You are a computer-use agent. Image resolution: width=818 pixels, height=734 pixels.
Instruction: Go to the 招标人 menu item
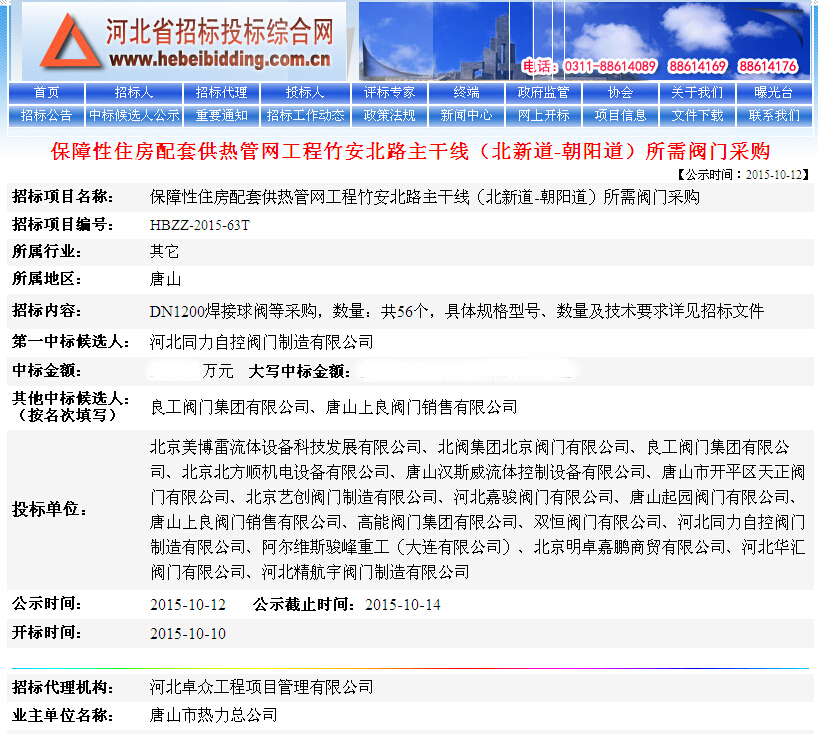coord(133,92)
